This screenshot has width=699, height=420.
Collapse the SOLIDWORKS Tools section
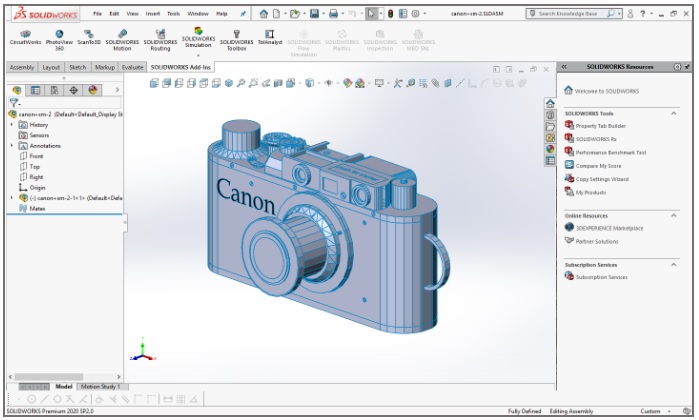(674, 114)
